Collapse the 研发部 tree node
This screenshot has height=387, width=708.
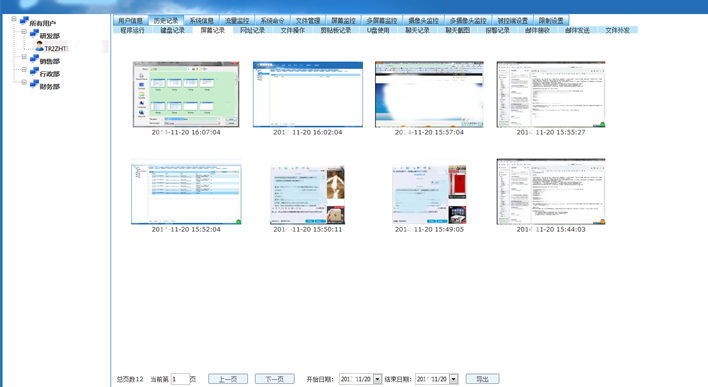tap(24, 32)
